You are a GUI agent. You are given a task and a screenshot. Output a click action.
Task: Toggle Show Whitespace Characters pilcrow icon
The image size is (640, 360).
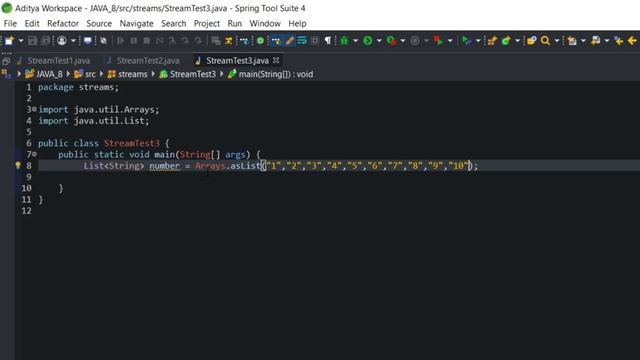click(x=328, y=40)
